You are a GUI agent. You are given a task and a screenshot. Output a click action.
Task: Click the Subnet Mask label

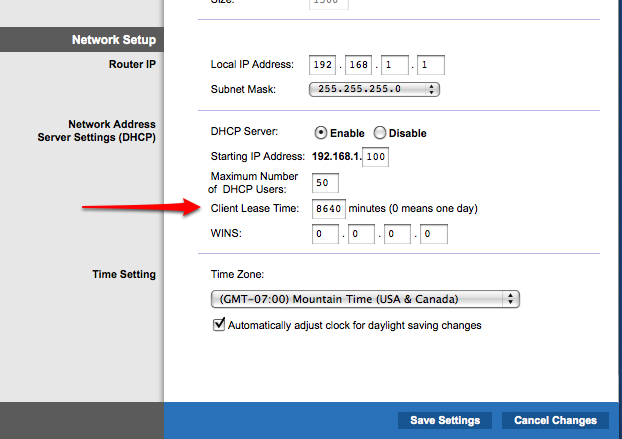(x=243, y=90)
